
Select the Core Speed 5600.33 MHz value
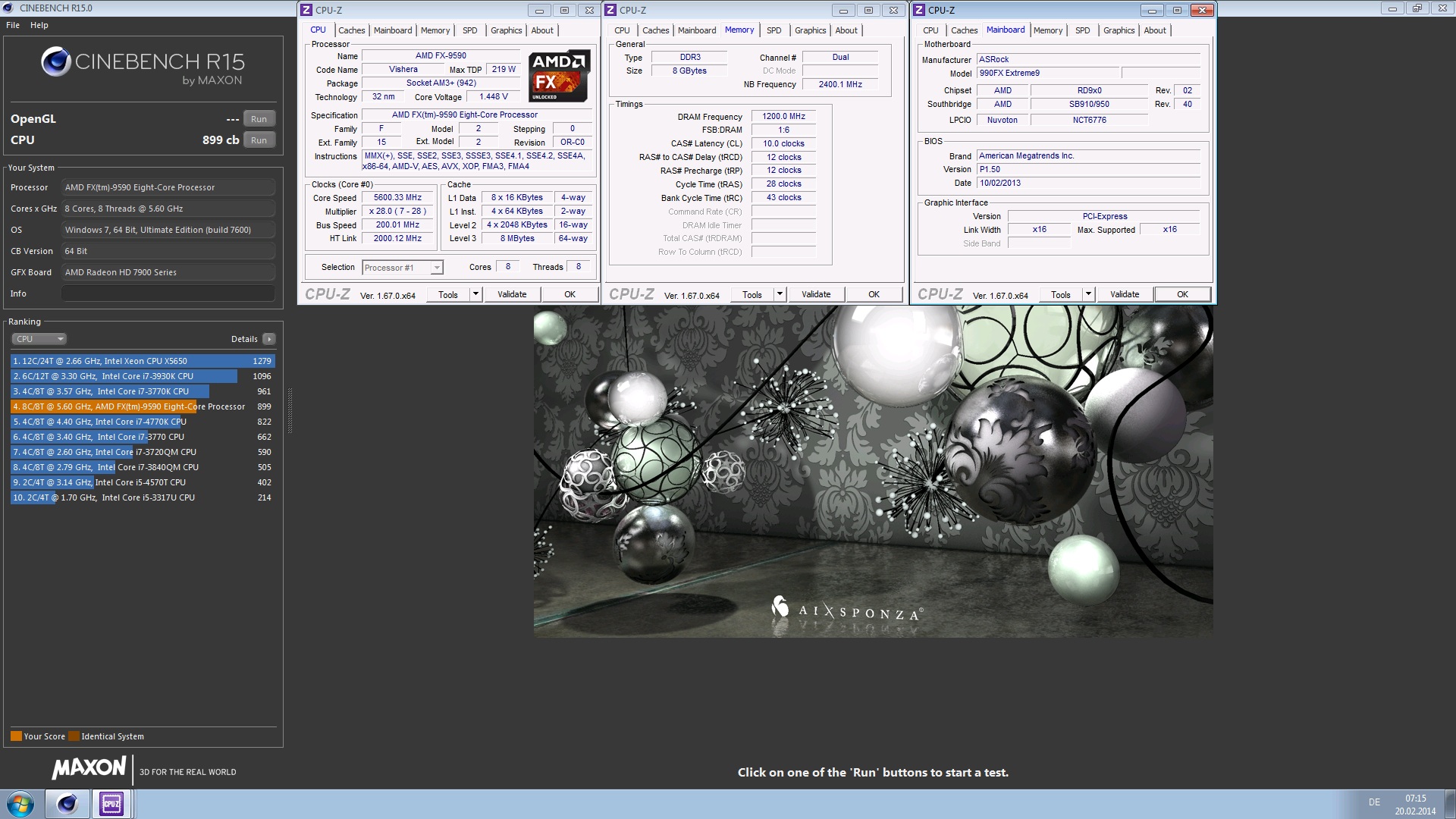397,197
